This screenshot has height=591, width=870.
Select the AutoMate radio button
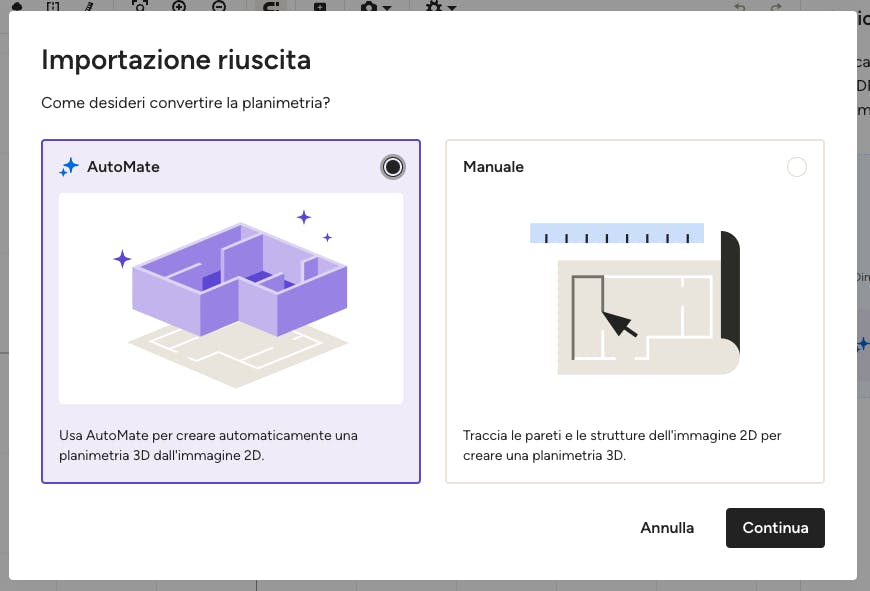393,167
